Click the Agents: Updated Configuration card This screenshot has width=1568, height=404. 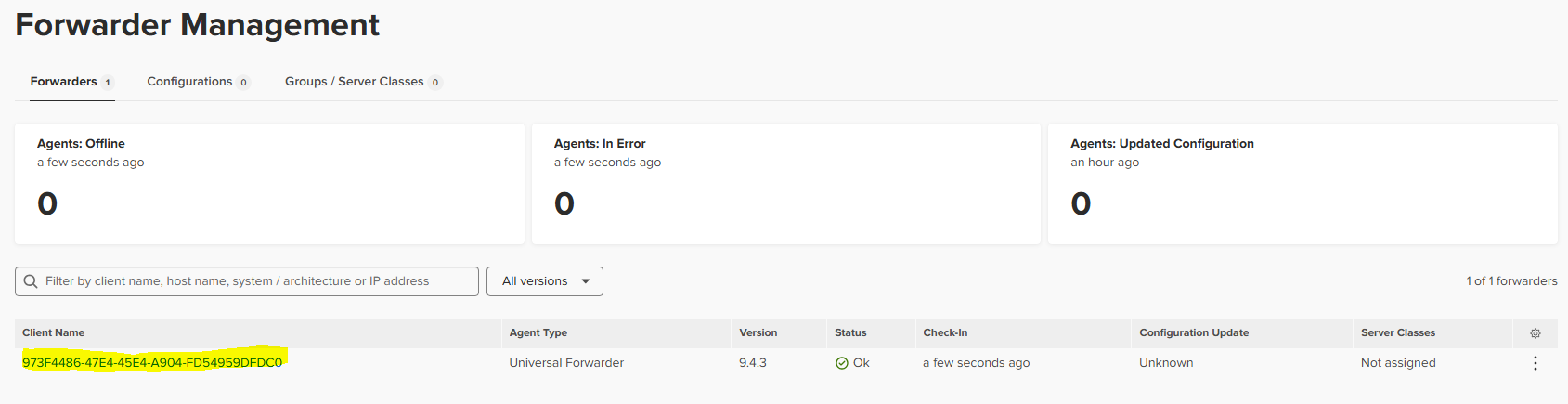coord(1302,184)
